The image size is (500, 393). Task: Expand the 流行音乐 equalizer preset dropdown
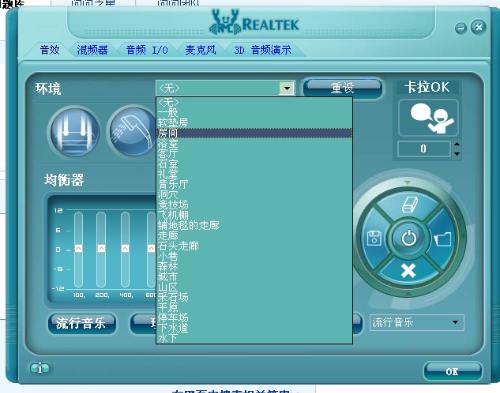tap(455, 322)
